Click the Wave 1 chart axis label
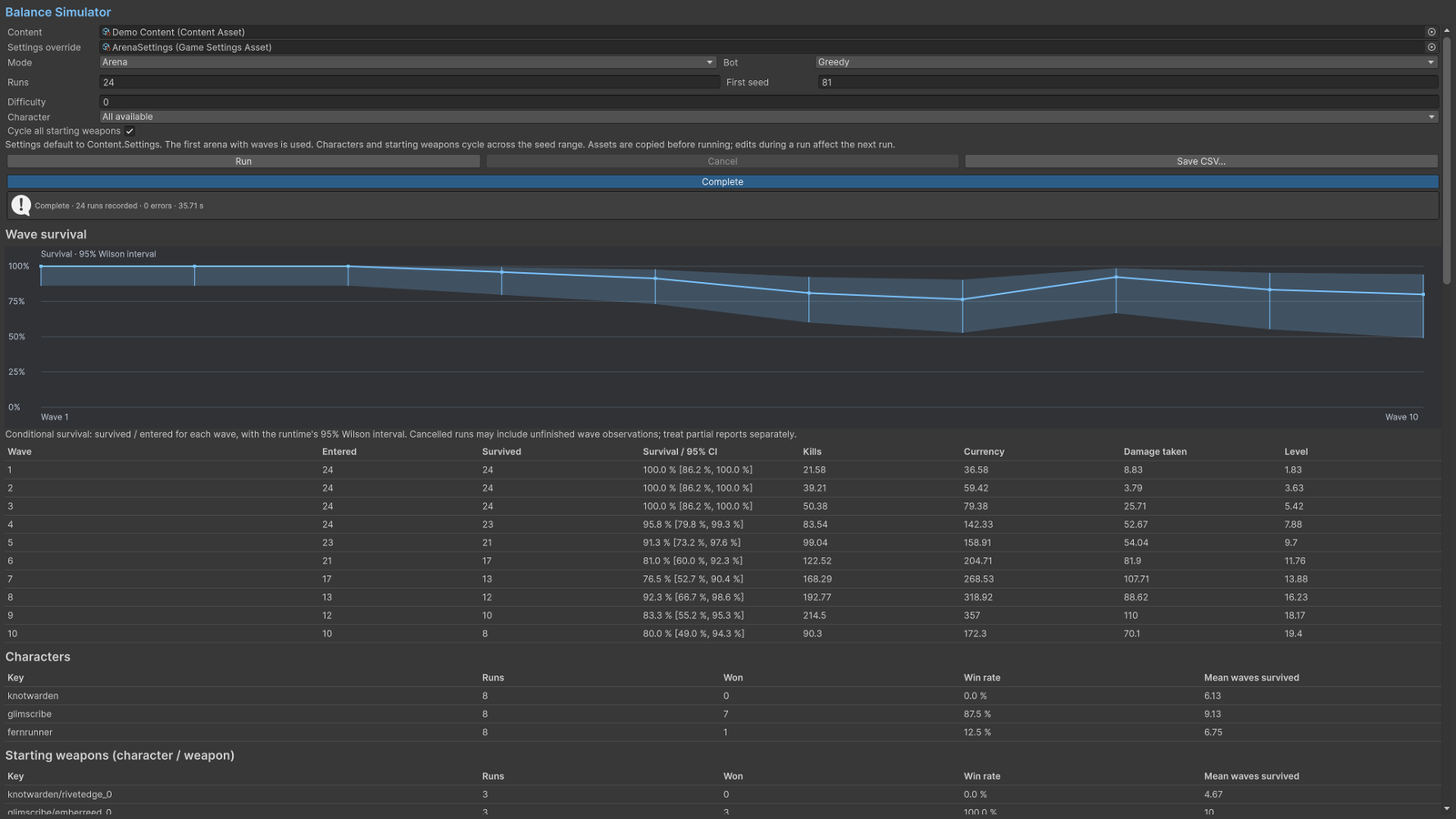The image size is (1456, 819). click(x=55, y=417)
